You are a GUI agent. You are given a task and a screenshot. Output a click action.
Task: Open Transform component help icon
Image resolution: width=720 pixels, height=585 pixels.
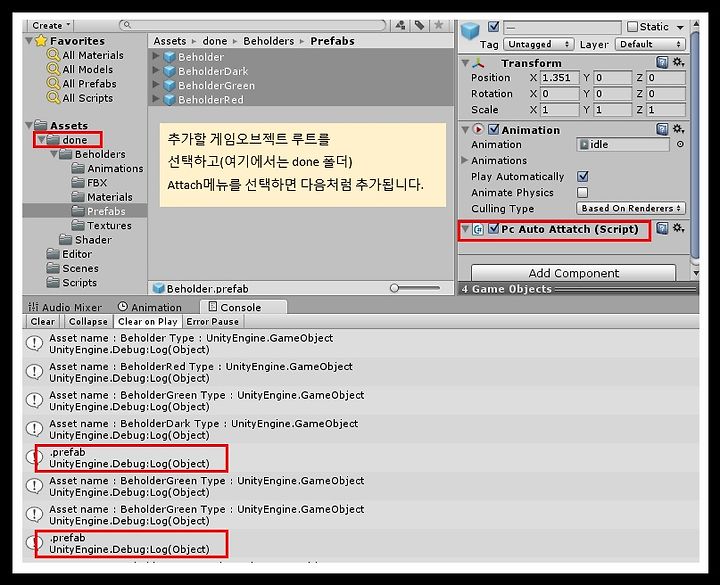(x=662, y=62)
